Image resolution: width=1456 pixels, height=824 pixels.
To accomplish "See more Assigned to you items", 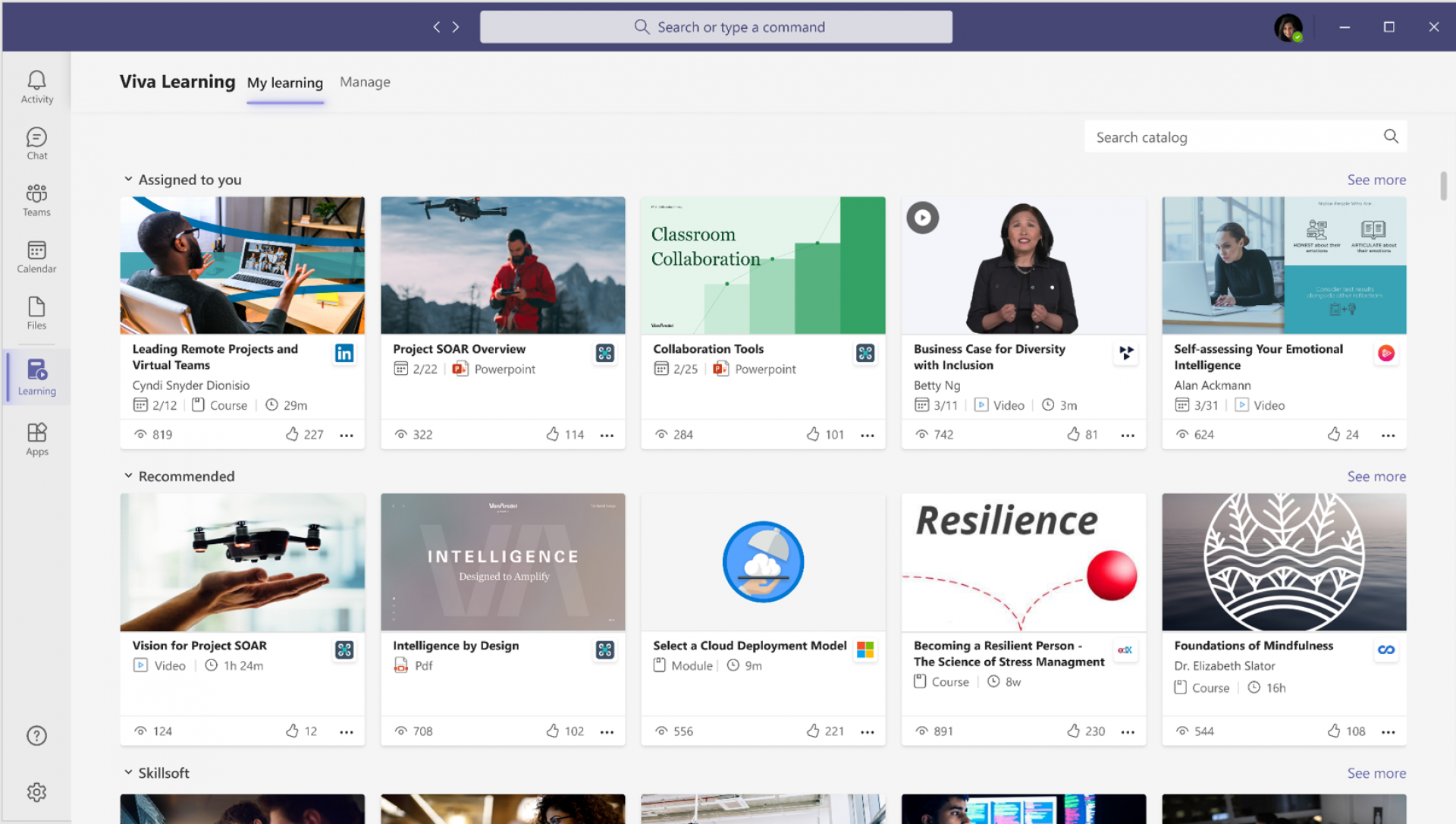I will point(1376,180).
